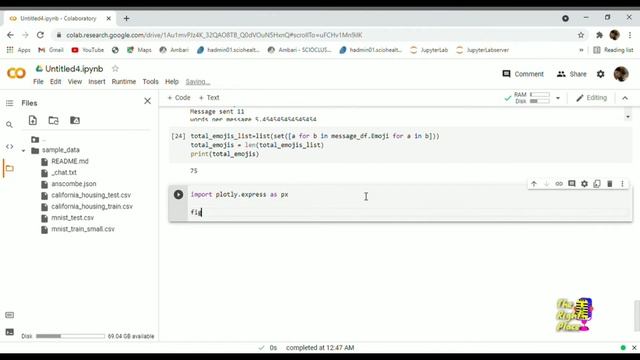
Task: Open terminal icon at bottom left
Action: [9, 332]
